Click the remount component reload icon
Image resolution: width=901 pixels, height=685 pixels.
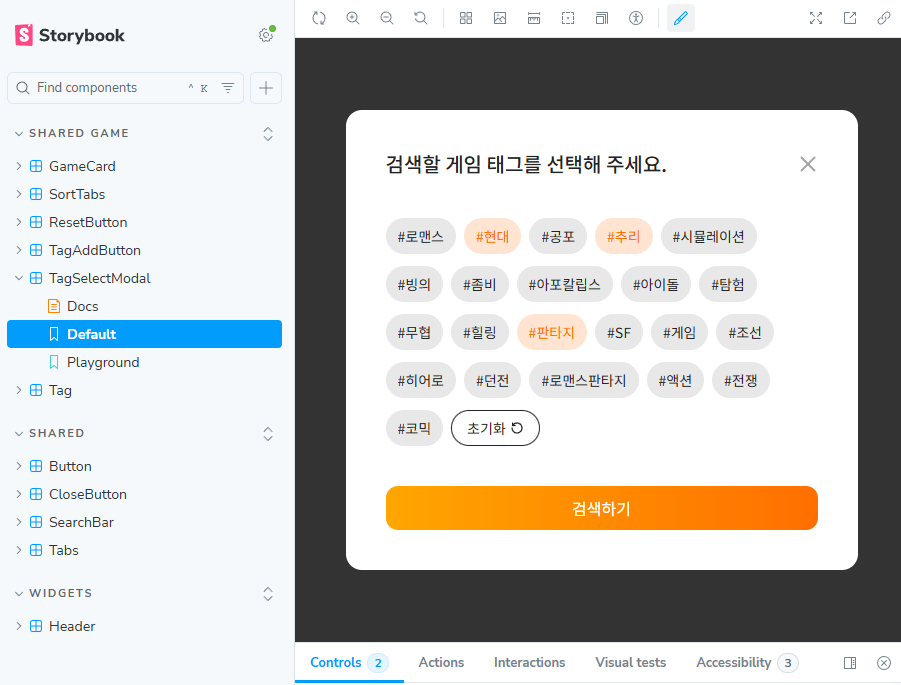(319, 18)
